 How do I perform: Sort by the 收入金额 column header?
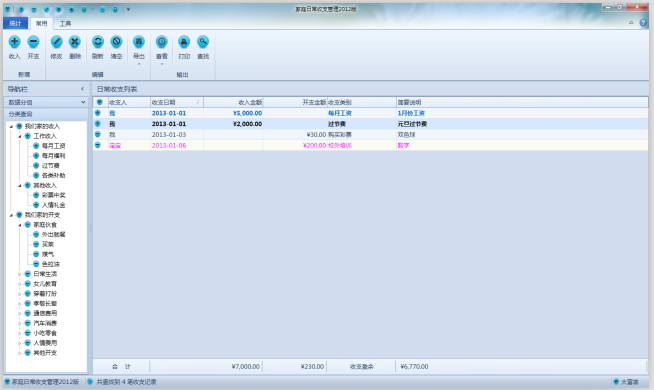tap(233, 102)
